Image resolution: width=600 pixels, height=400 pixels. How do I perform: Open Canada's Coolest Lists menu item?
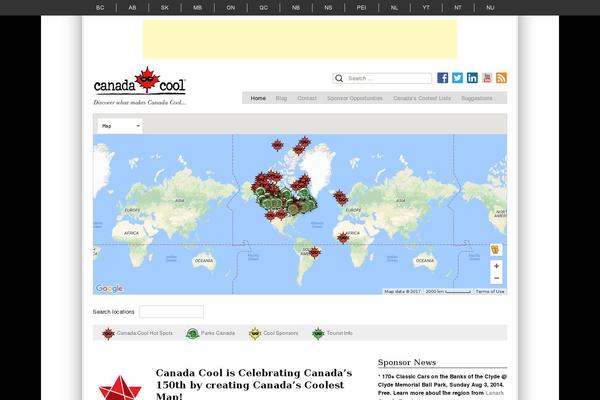tap(422, 98)
